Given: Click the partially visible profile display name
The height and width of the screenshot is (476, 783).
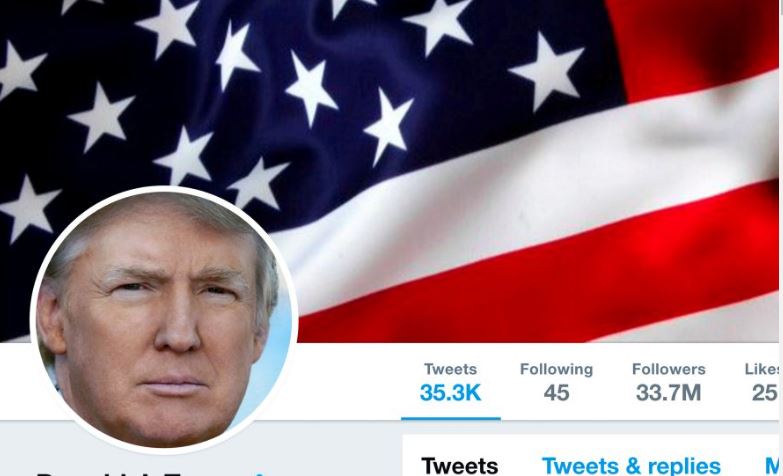Looking at the screenshot, I should click(x=140, y=473).
